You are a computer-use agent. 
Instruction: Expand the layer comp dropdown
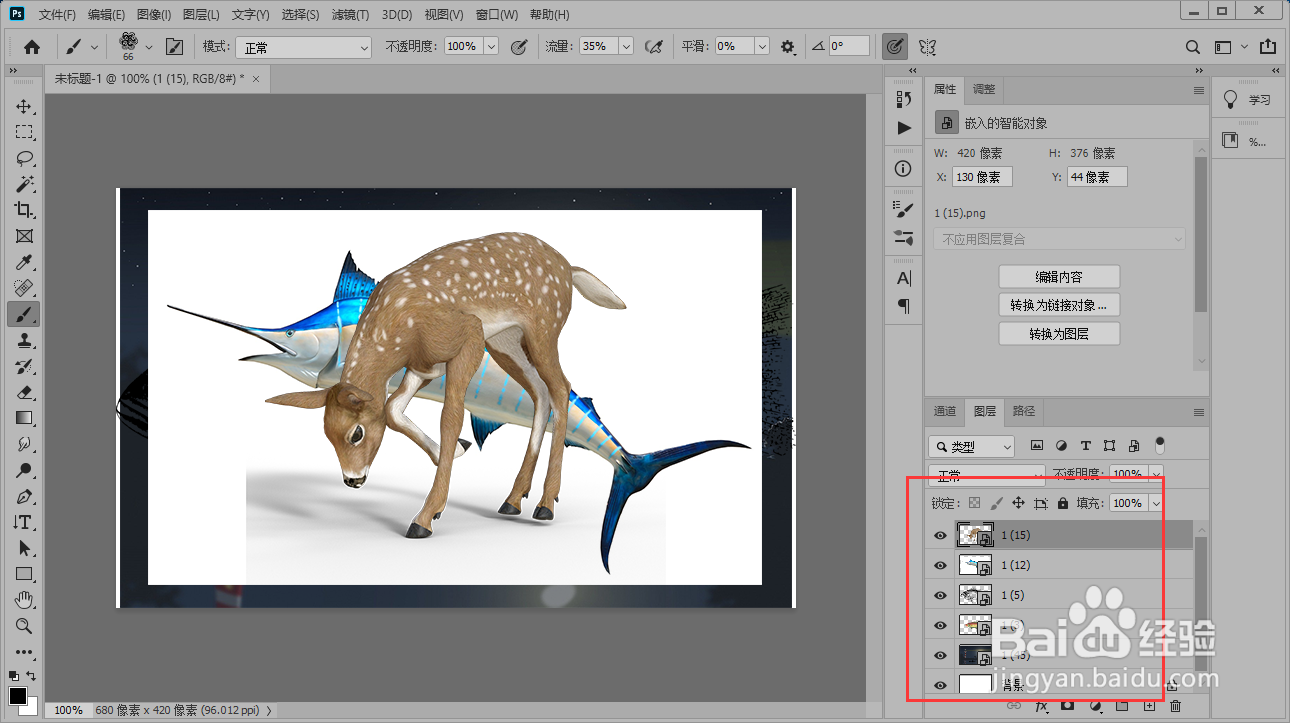pyautogui.click(x=1058, y=239)
